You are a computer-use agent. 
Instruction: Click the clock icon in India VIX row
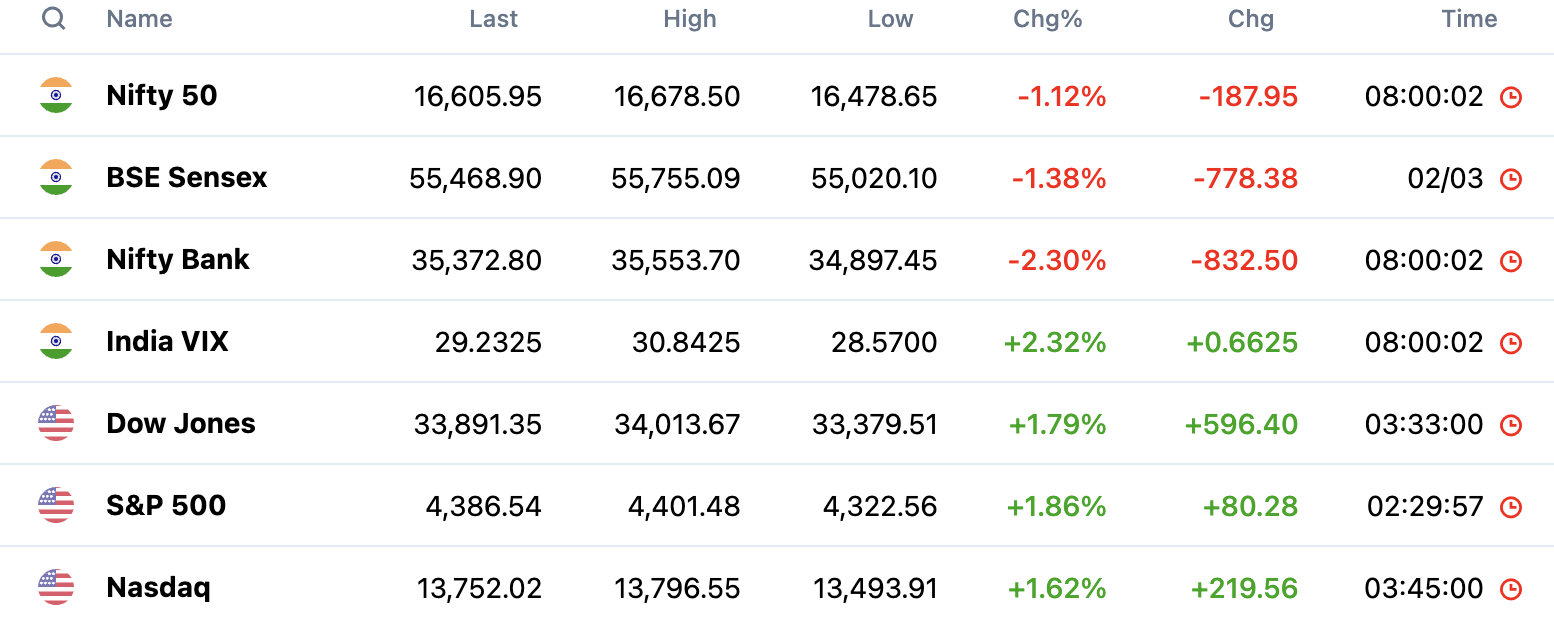[x=1511, y=343]
